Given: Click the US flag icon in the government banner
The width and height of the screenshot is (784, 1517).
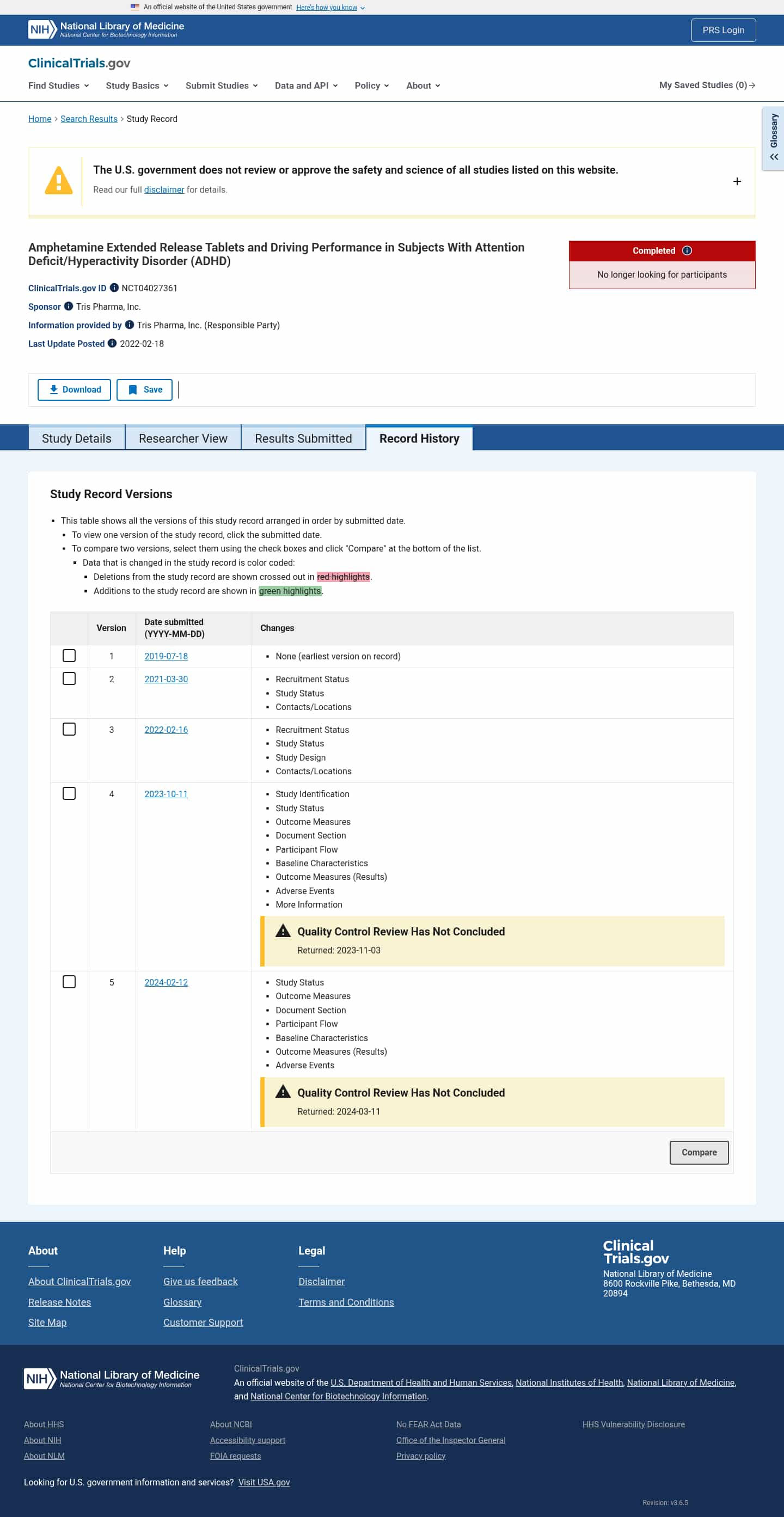Looking at the screenshot, I should click(x=135, y=7).
